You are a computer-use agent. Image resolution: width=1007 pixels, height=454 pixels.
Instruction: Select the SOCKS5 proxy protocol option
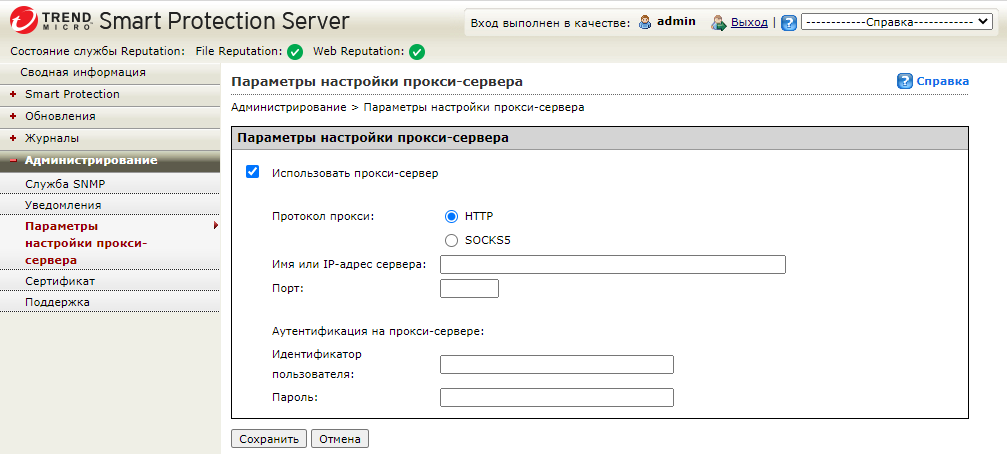tap(451, 240)
